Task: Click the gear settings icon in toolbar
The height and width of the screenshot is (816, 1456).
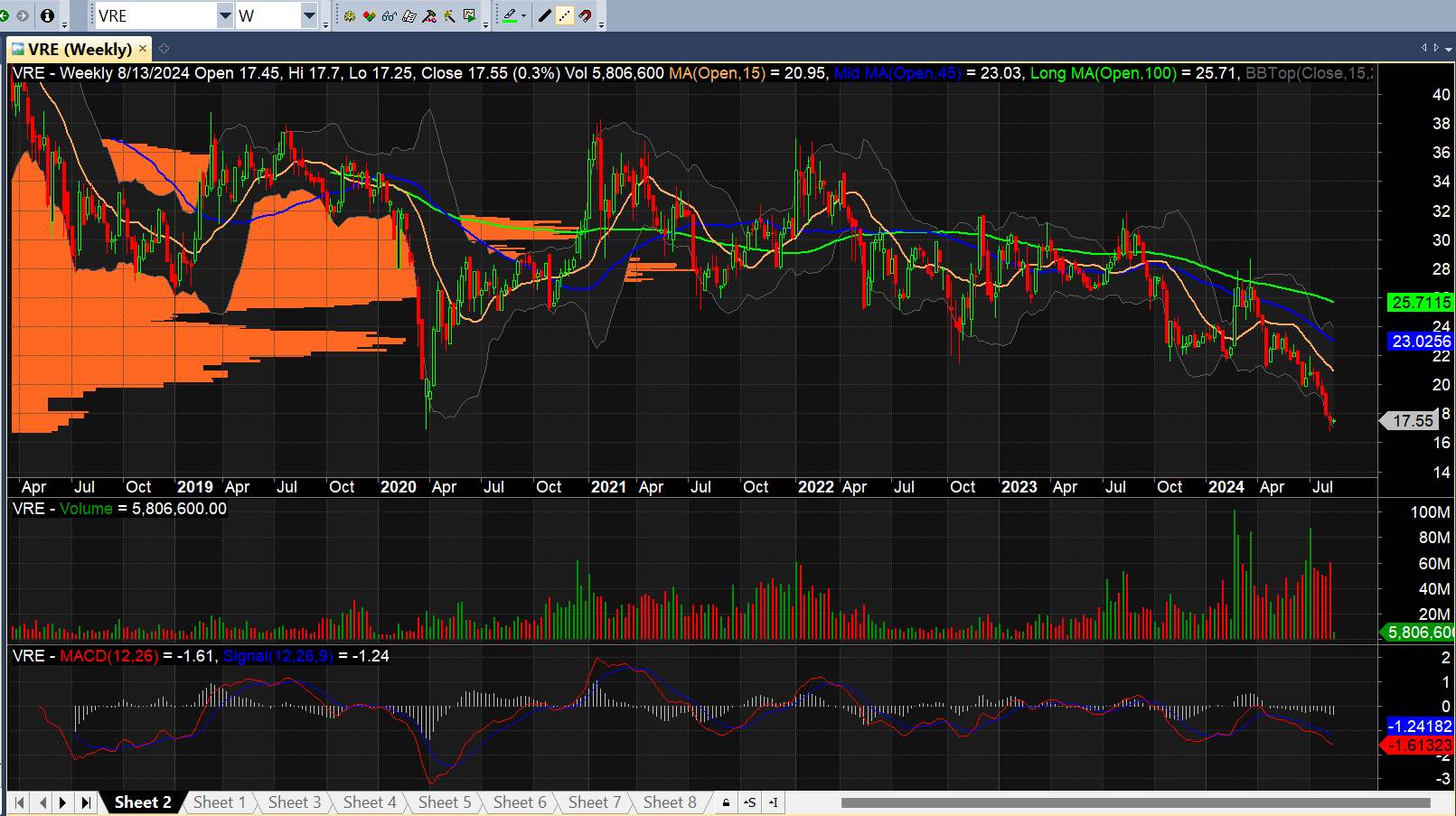Action: coord(349,15)
